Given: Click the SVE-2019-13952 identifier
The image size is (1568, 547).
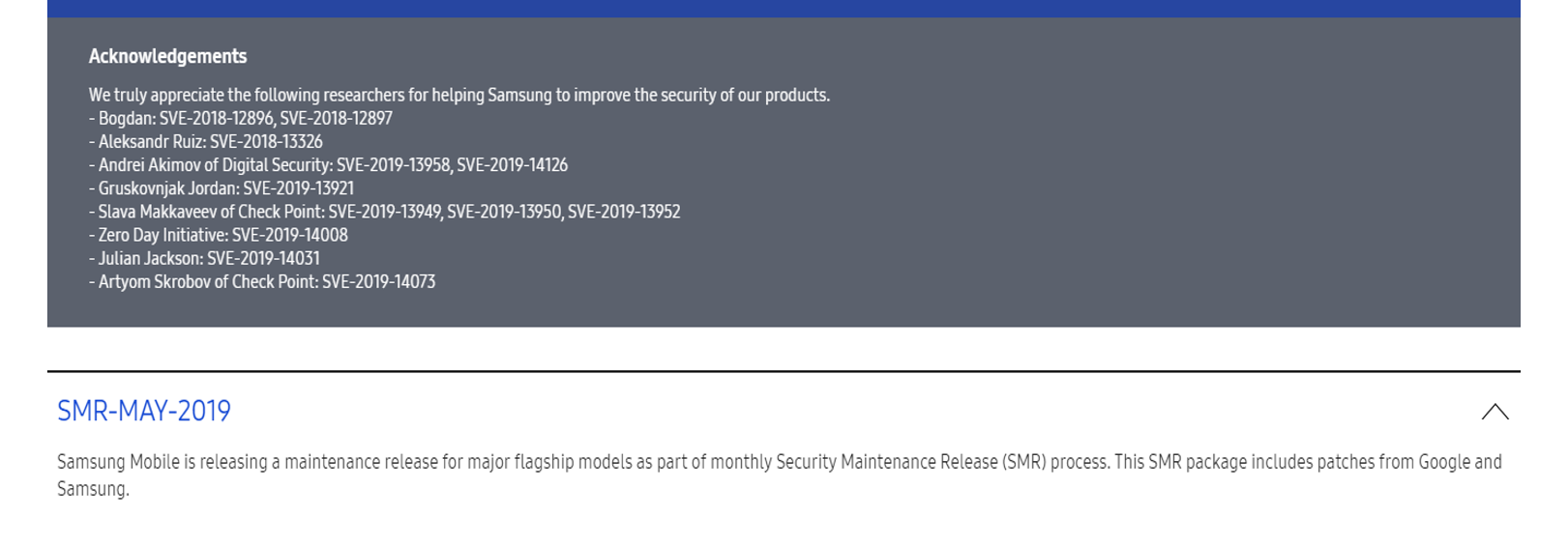Looking at the screenshot, I should [624, 212].
